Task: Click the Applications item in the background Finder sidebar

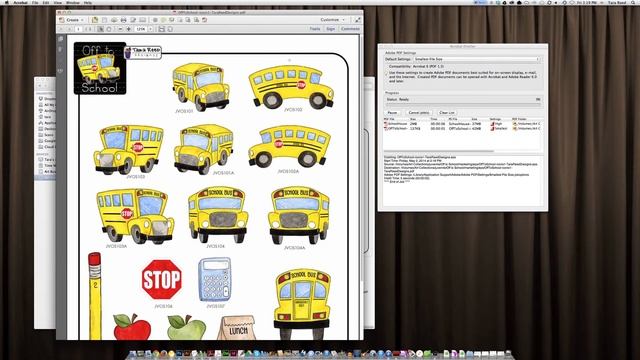Action: pyautogui.click(x=47, y=122)
